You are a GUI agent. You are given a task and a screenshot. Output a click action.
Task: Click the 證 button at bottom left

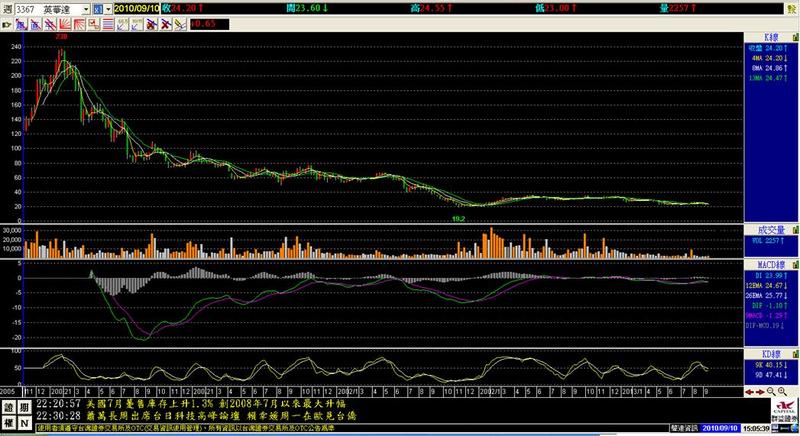coord(9,407)
